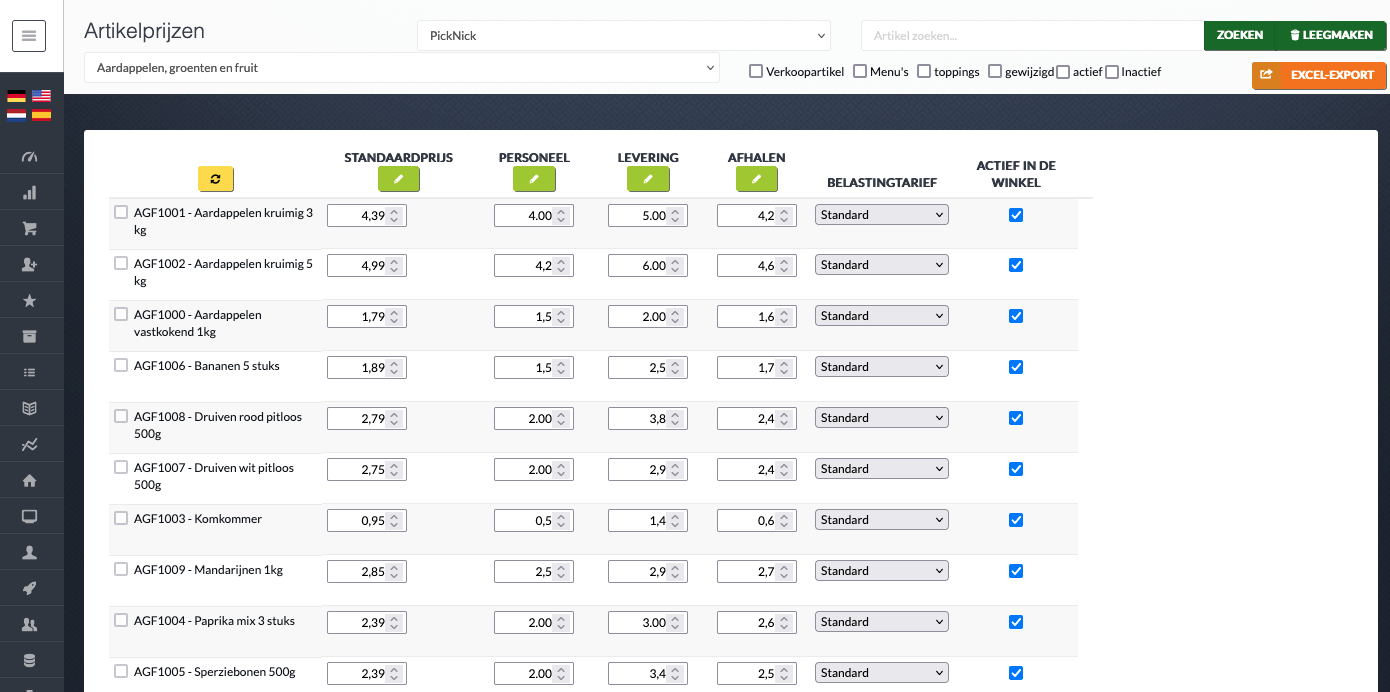Open tax rate dropdown for AGF1001
This screenshot has height=692, width=1390.
pyautogui.click(x=882, y=215)
